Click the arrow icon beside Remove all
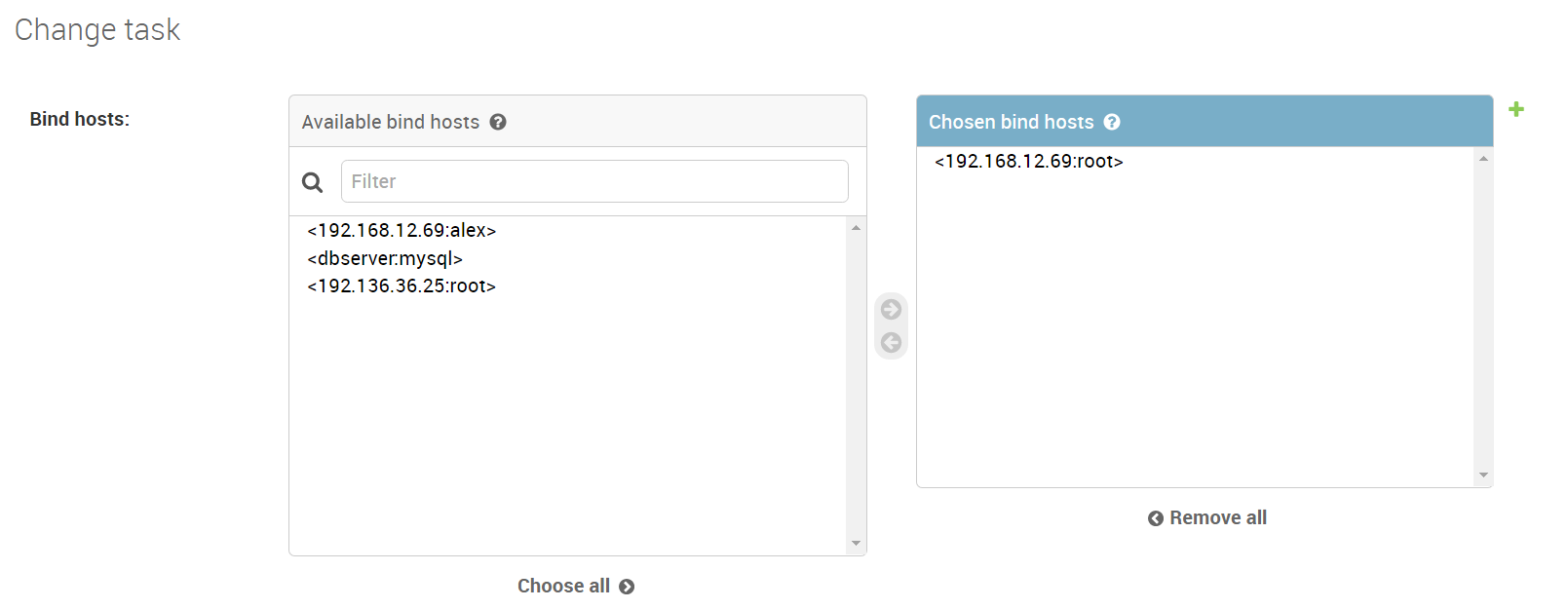 click(x=1156, y=518)
